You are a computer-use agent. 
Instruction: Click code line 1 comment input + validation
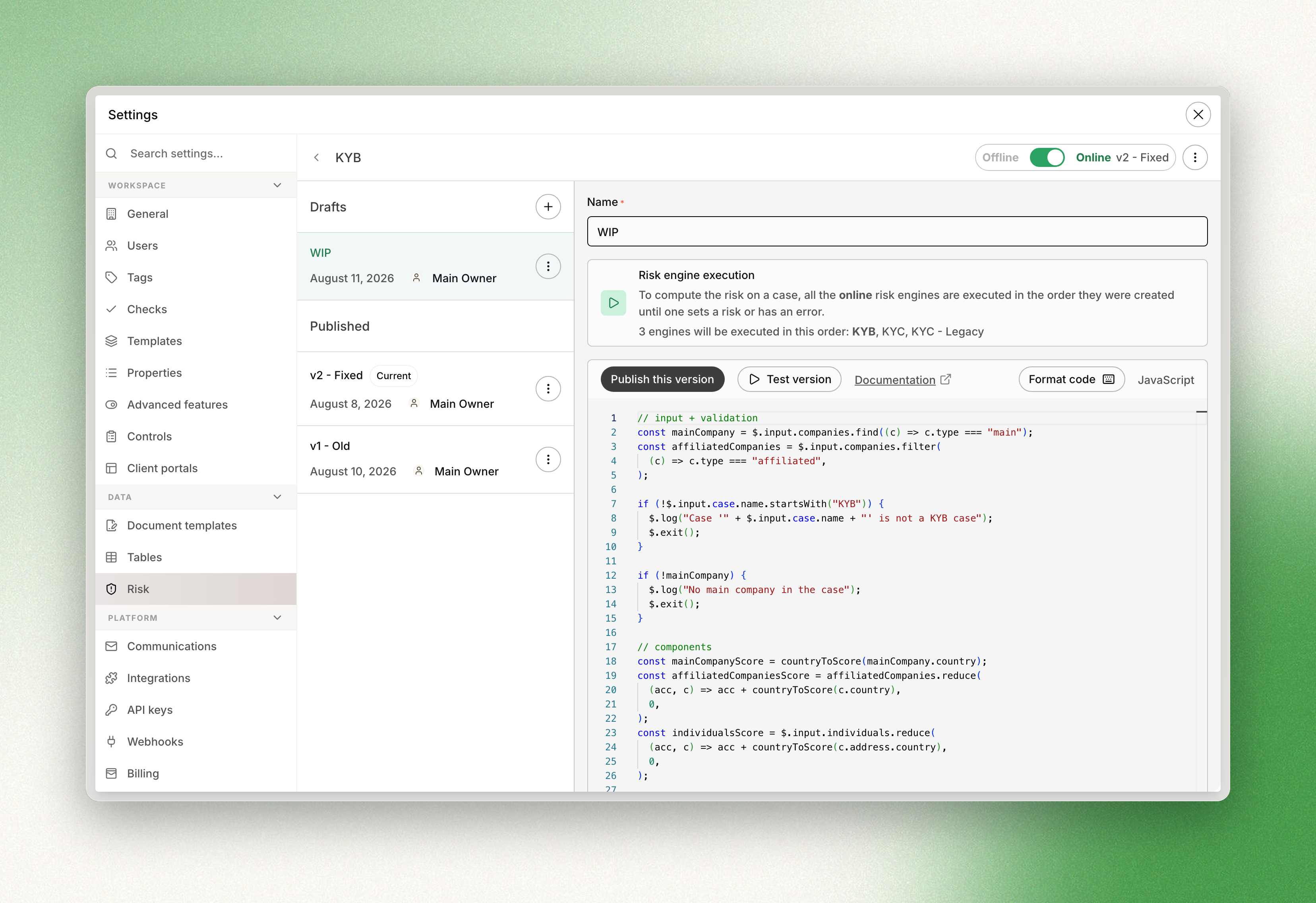point(697,418)
